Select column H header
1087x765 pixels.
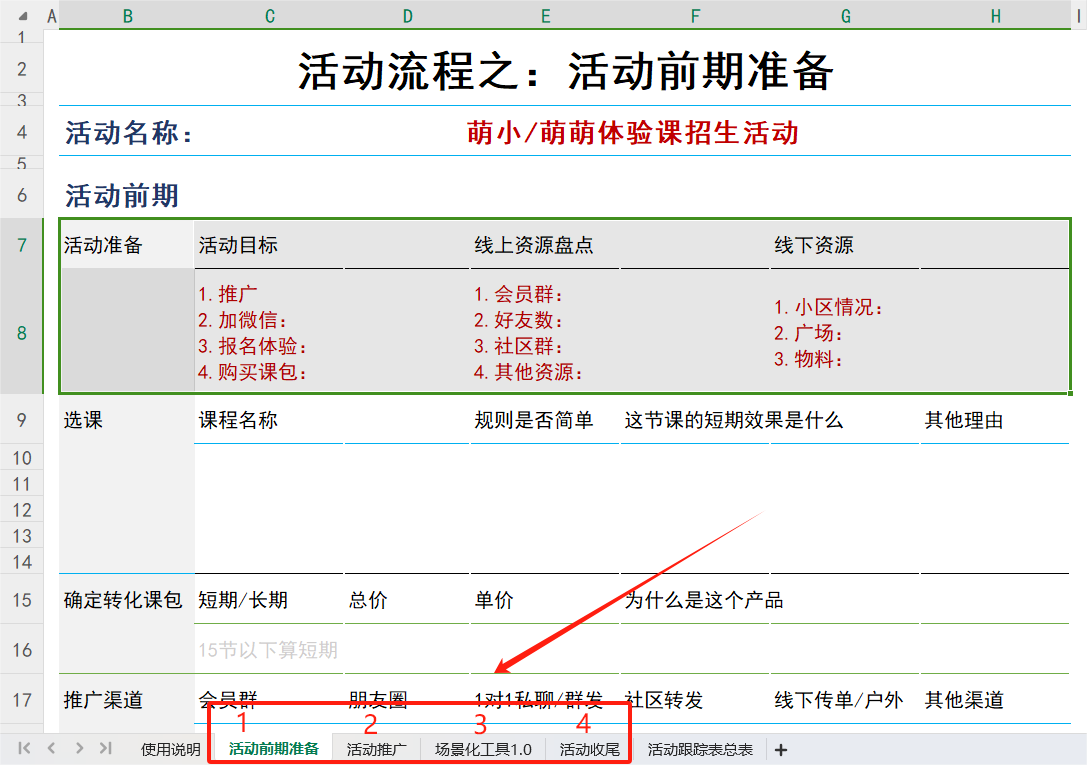tap(995, 15)
